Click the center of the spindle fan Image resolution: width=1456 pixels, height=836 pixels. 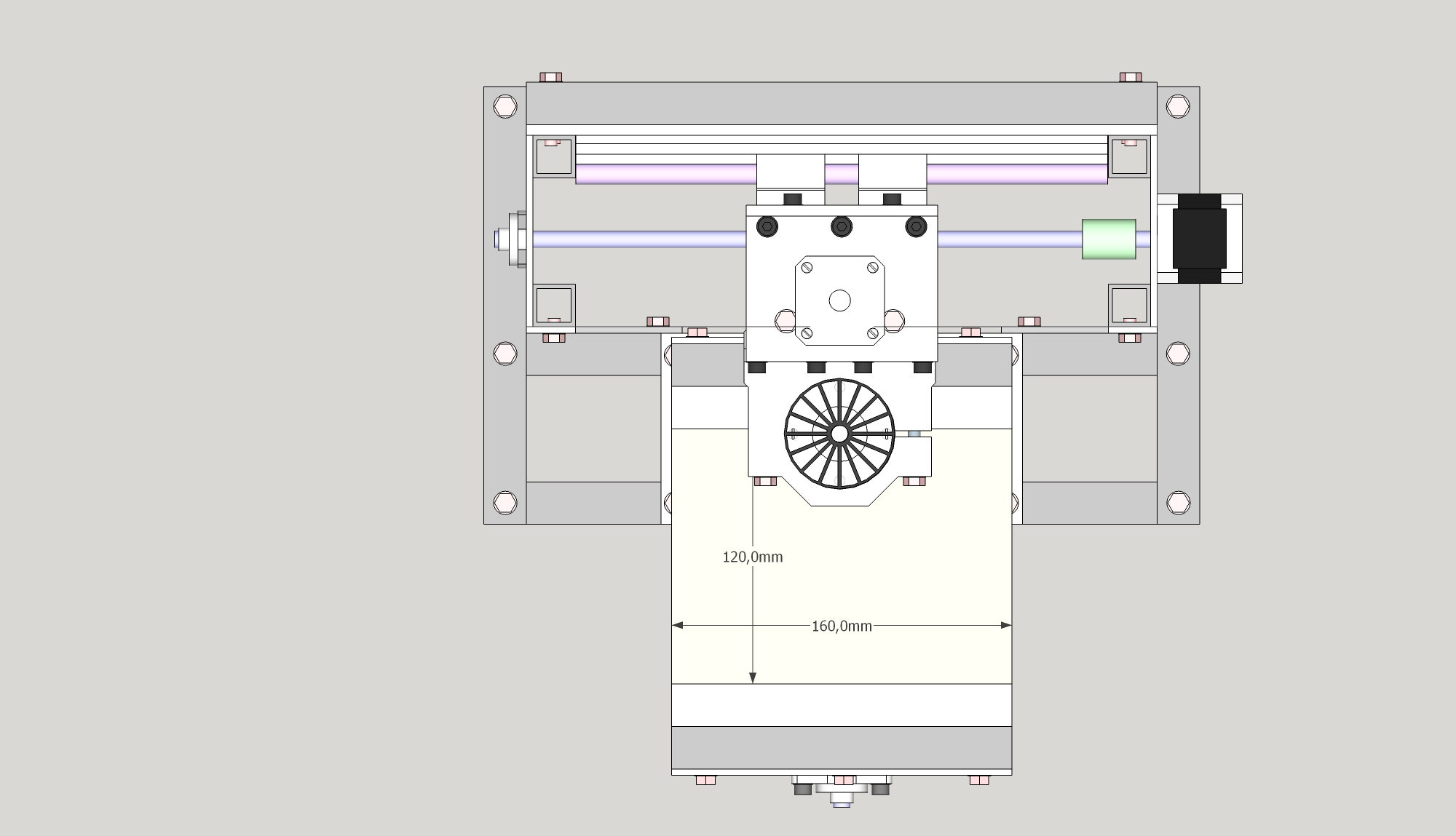pos(839,434)
